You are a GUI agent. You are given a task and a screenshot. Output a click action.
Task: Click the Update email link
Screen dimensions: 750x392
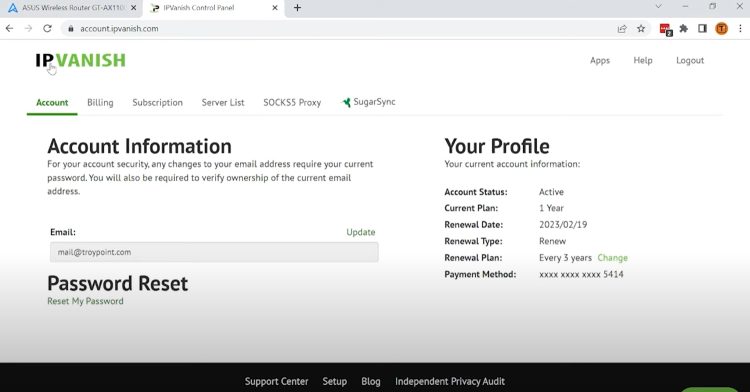point(361,232)
